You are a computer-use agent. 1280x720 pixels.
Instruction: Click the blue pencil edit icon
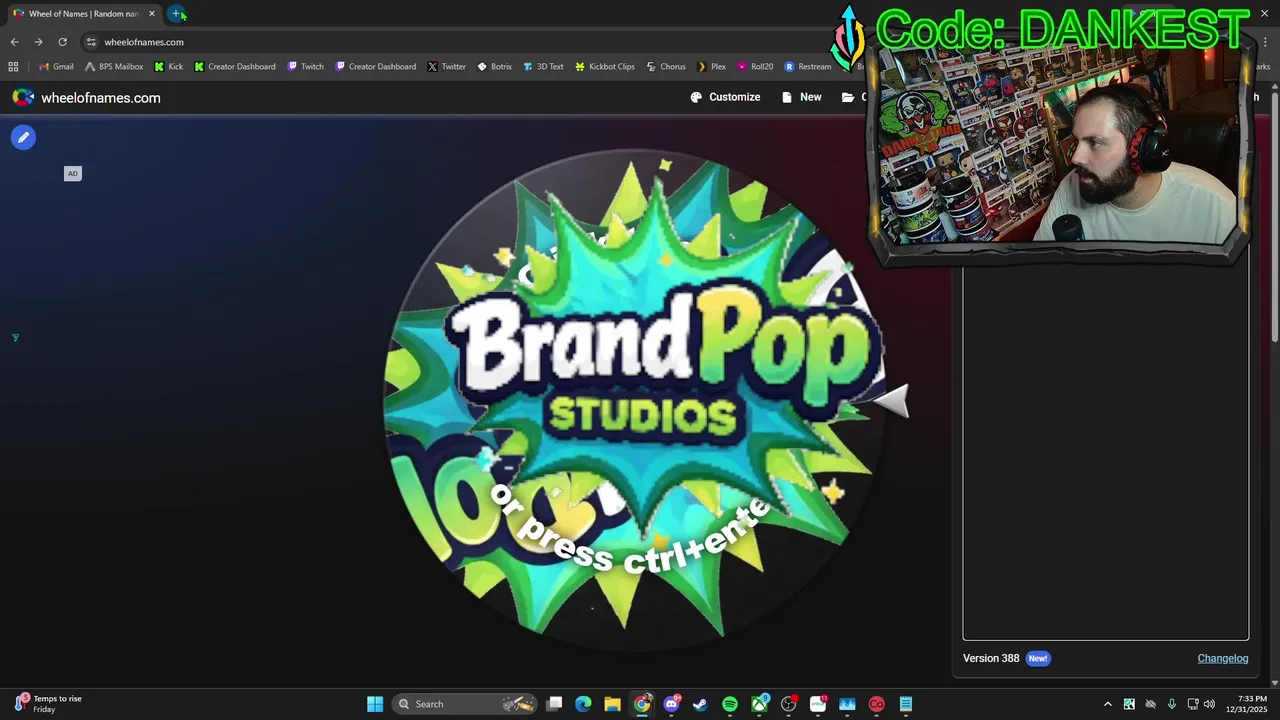23,137
